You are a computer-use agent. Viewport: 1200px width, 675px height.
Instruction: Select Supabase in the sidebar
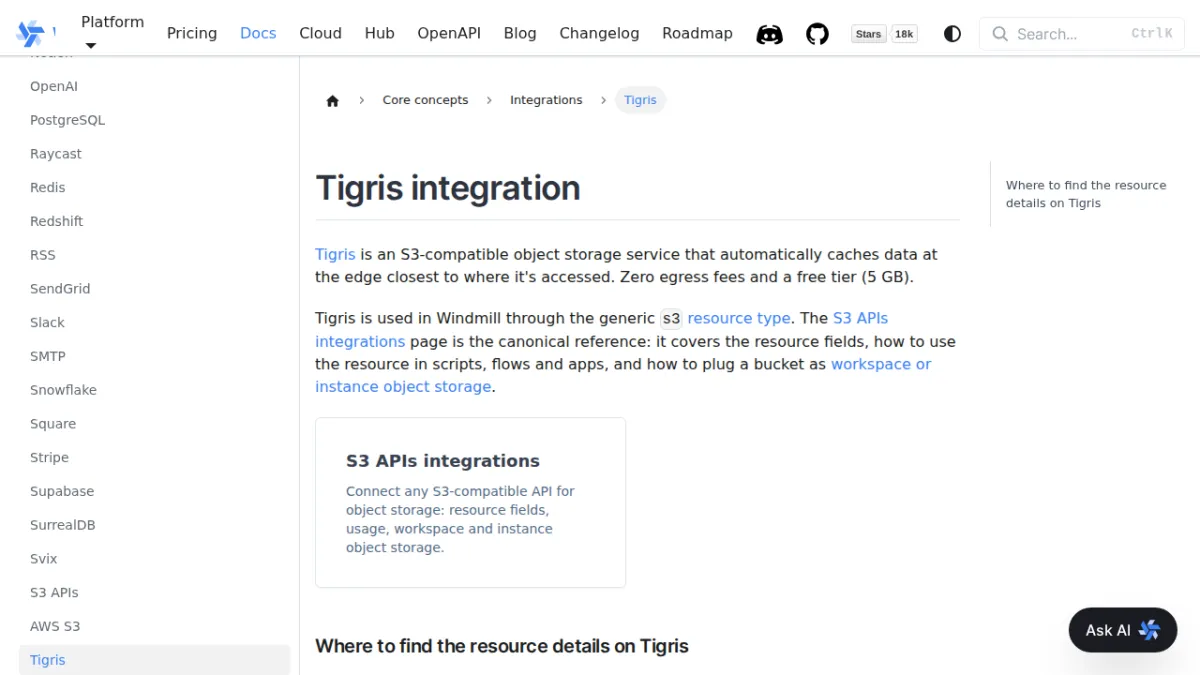click(x=62, y=491)
